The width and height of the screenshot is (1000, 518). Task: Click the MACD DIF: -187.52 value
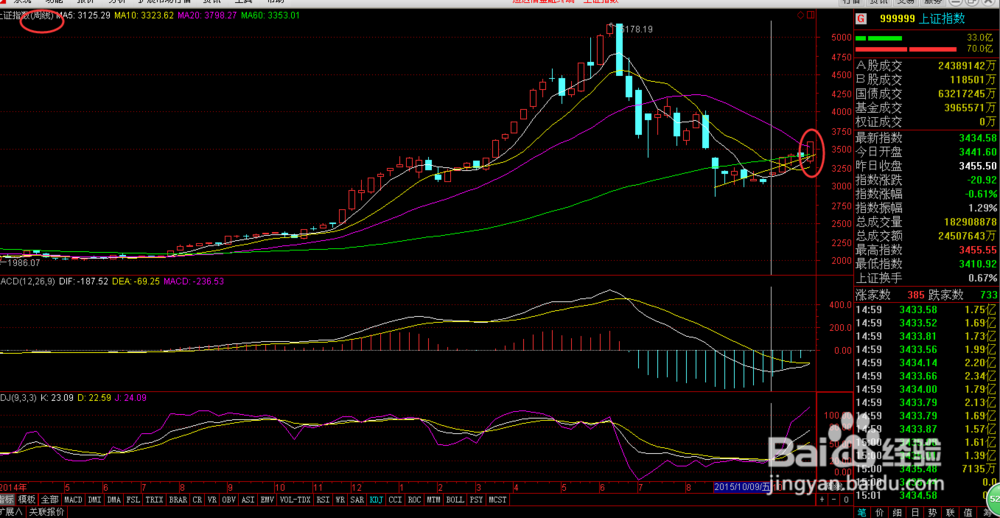[x=83, y=281]
